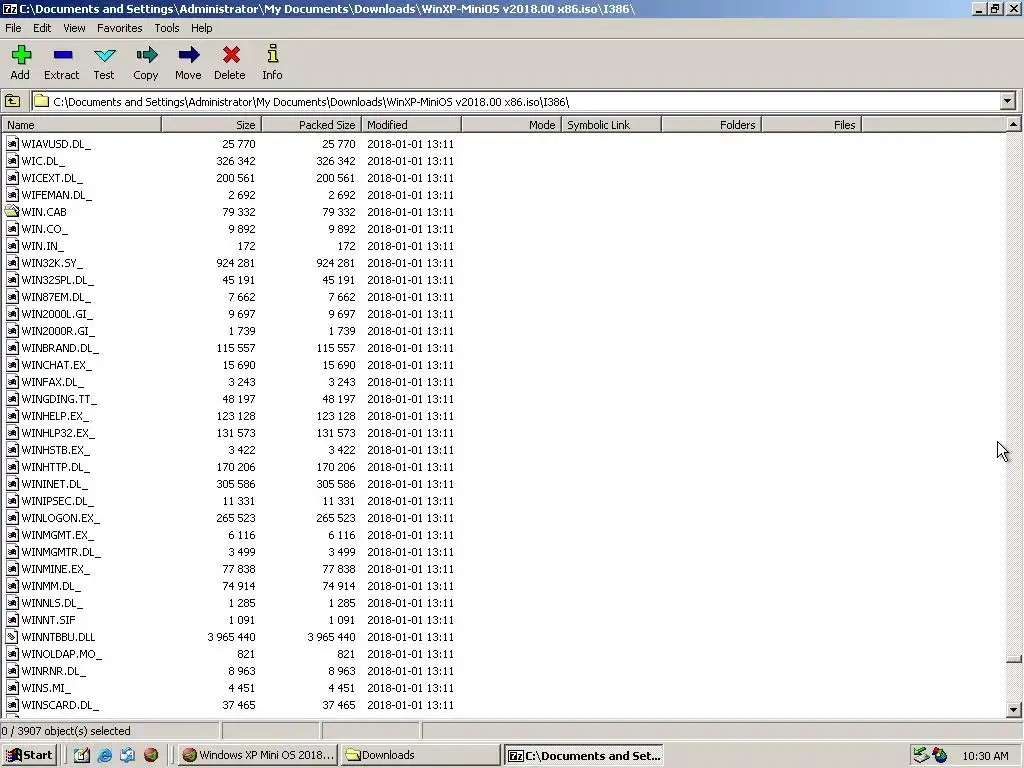Click the WINLOGON.EX_ file icon
This screenshot has width=1024, height=768.
click(x=12, y=518)
